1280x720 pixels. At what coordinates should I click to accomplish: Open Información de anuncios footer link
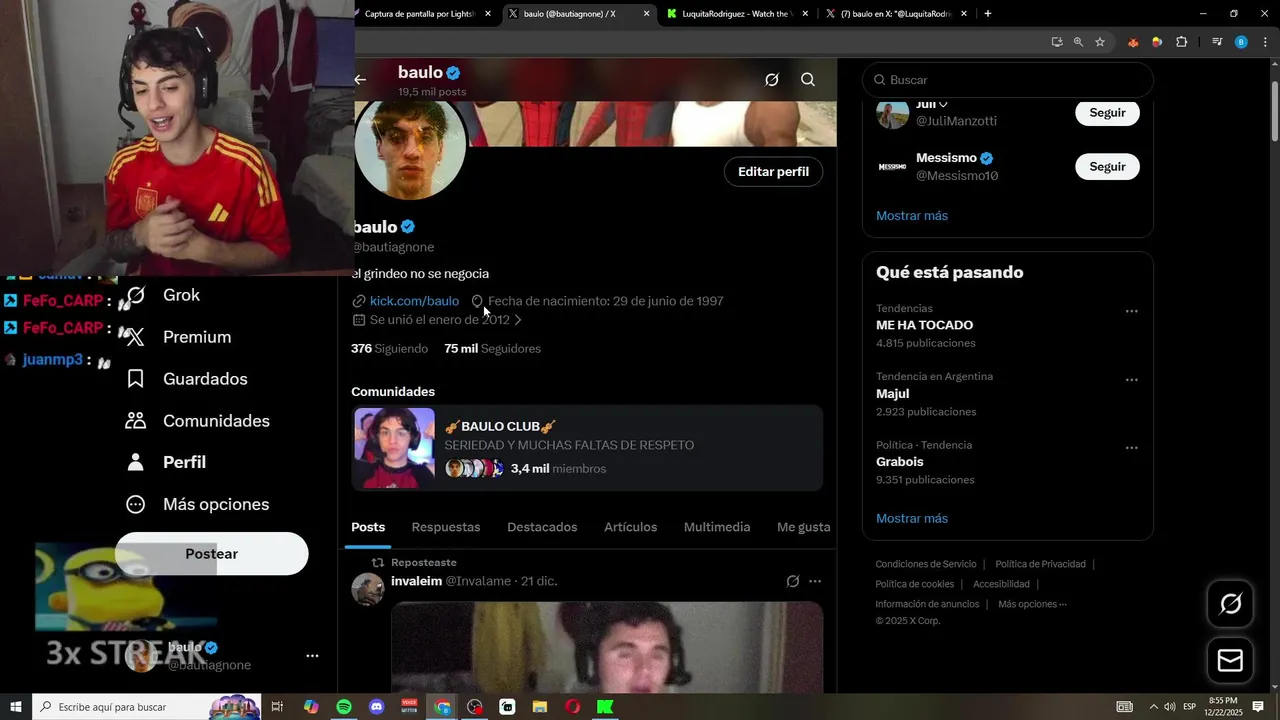[x=927, y=604]
